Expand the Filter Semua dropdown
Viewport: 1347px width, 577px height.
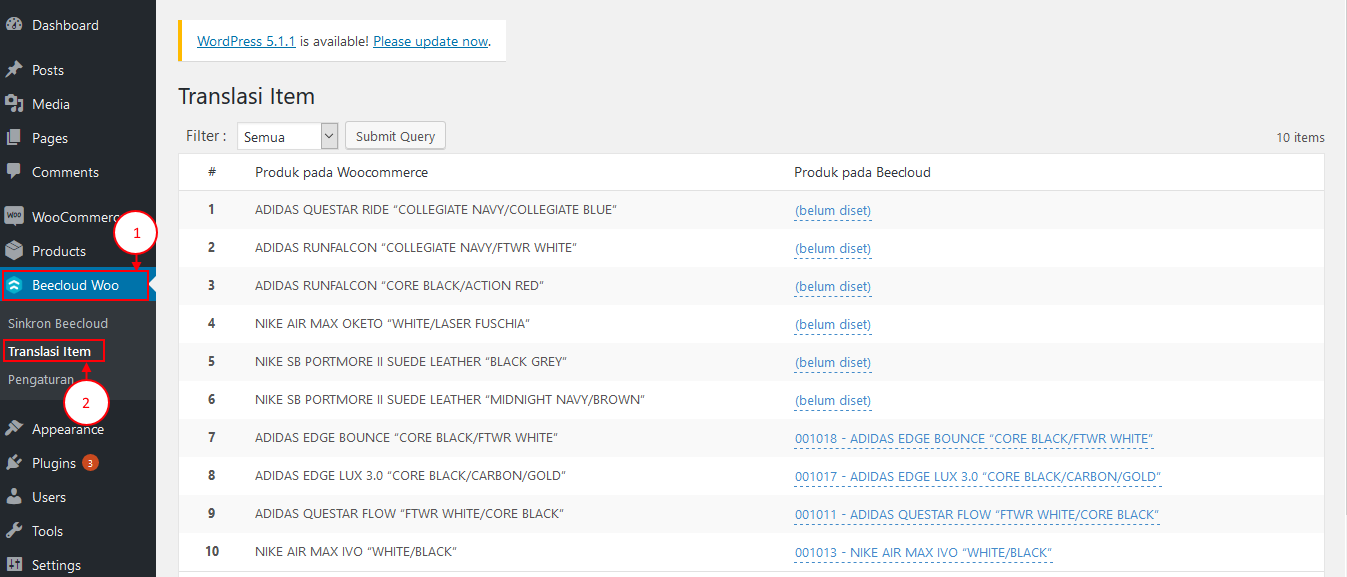288,136
